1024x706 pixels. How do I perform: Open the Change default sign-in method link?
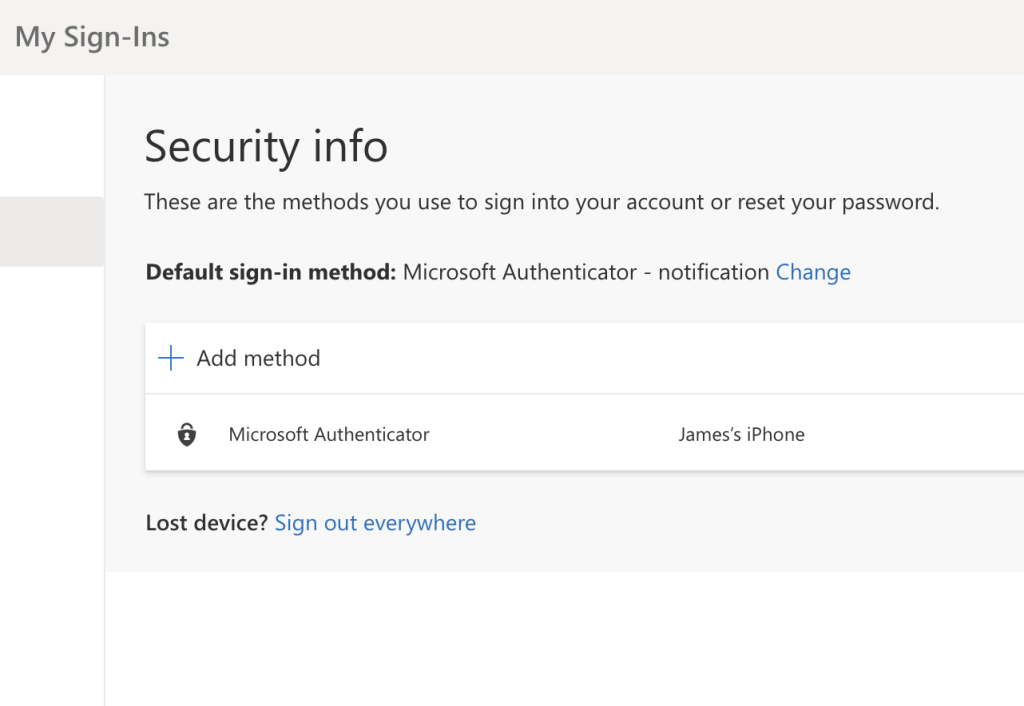(x=813, y=272)
